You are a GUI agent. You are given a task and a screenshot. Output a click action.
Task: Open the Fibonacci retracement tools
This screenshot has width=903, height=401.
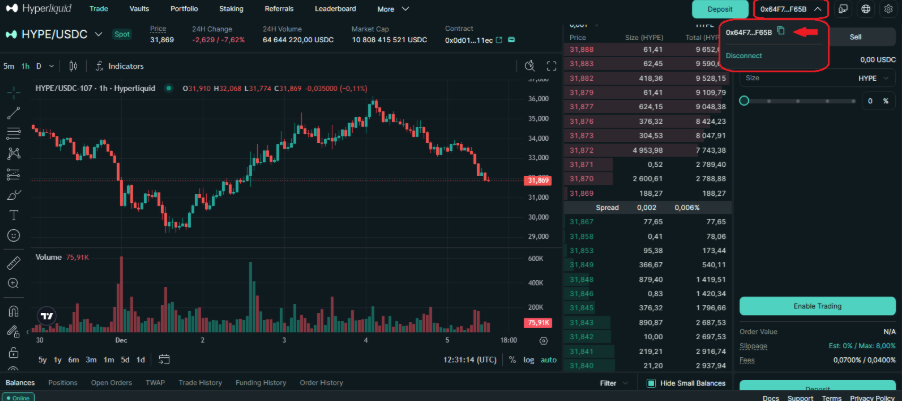(13, 134)
